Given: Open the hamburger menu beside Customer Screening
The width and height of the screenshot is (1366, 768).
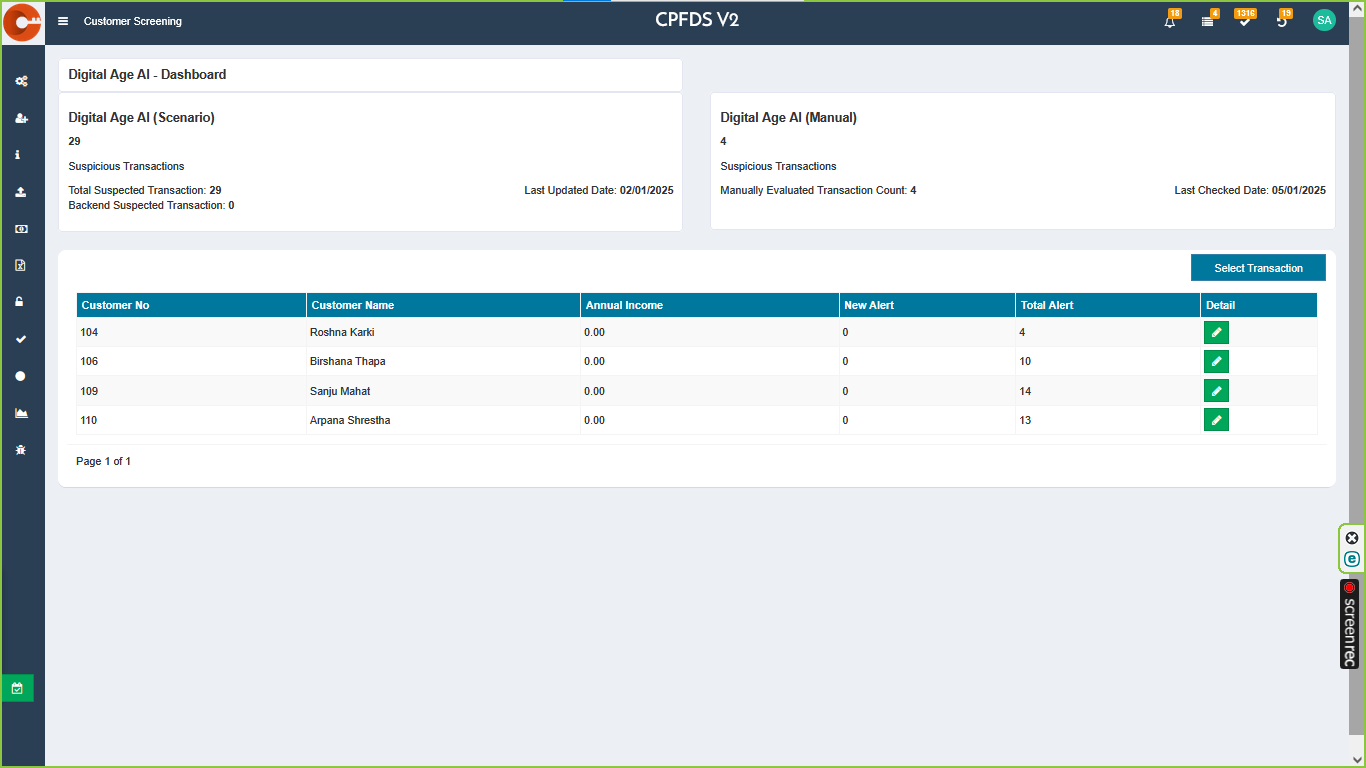Looking at the screenshot, I should [x=63, y=21].
